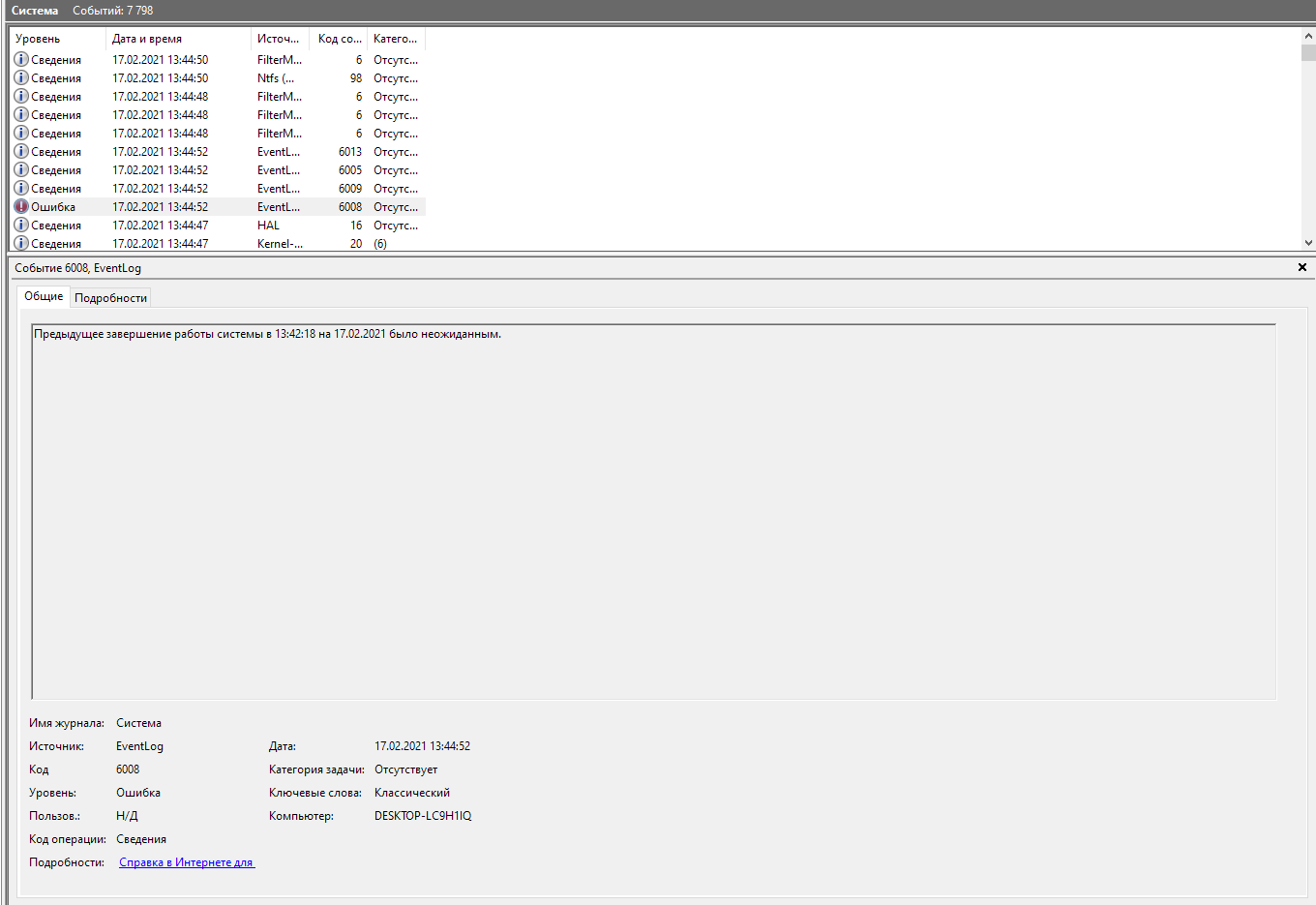Viewport: 1316px width, 905px height.
Task: Open the Подробности tab
Action: coord(110,298)
